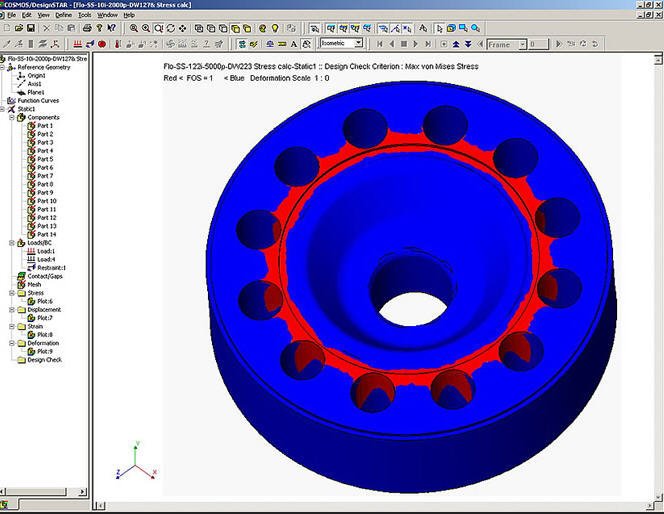This screenshot has width=664, height=514.
Task: Collapse the Reference Geometry tree node
Action: (2, 67)
